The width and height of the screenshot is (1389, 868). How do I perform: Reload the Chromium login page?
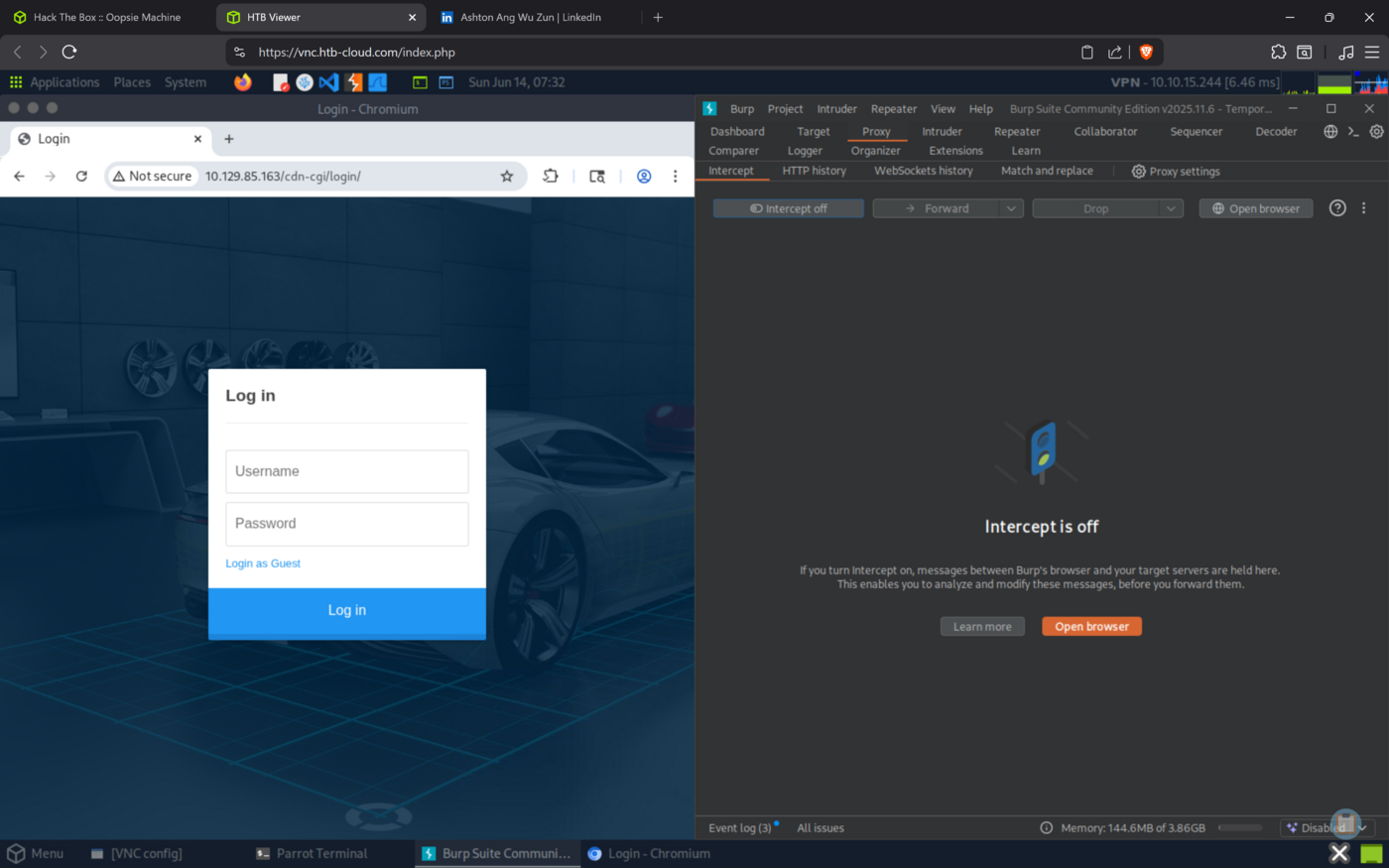click(x=81, y=176)
